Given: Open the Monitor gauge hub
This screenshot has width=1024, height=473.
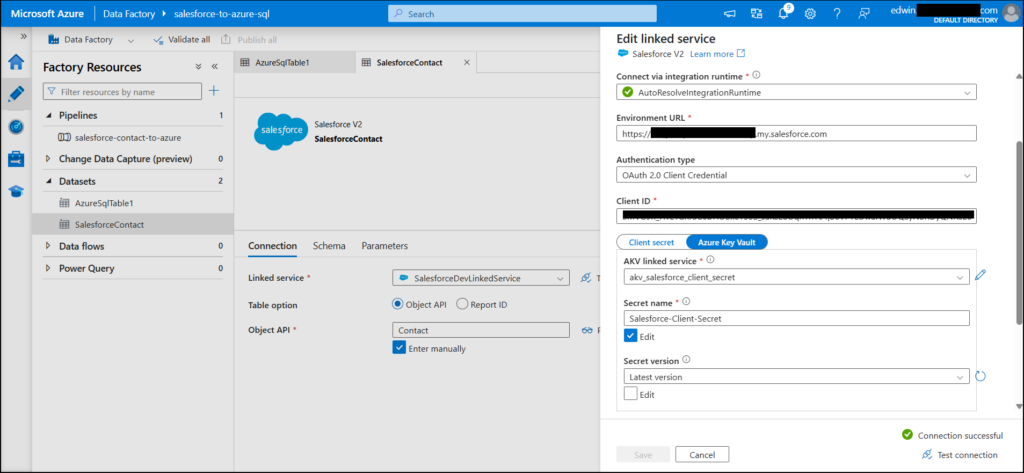Looking at the screenshot, I should pyautogui.click(x=16, y=127).
